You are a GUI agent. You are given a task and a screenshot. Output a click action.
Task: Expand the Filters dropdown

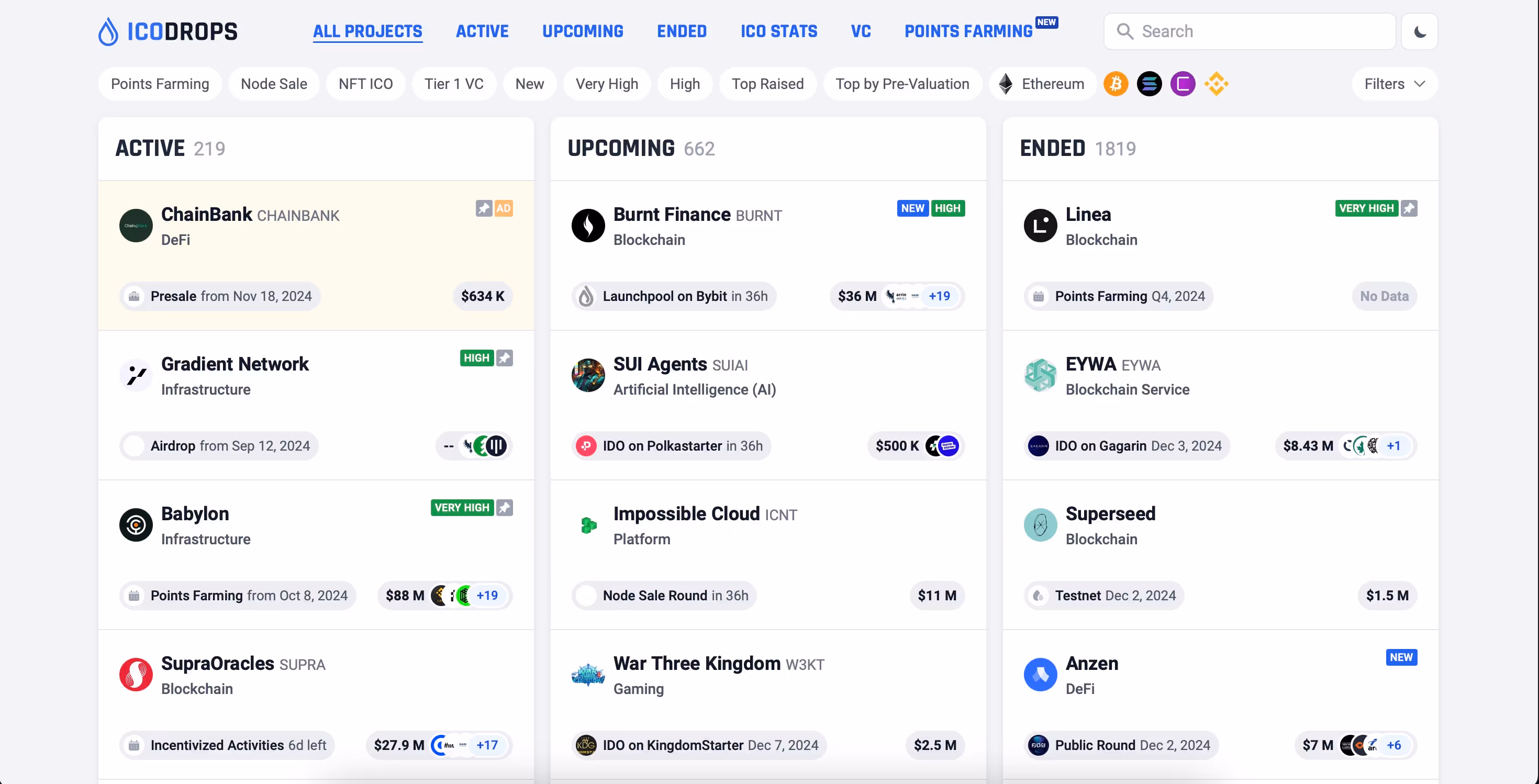click(1395, 84)
